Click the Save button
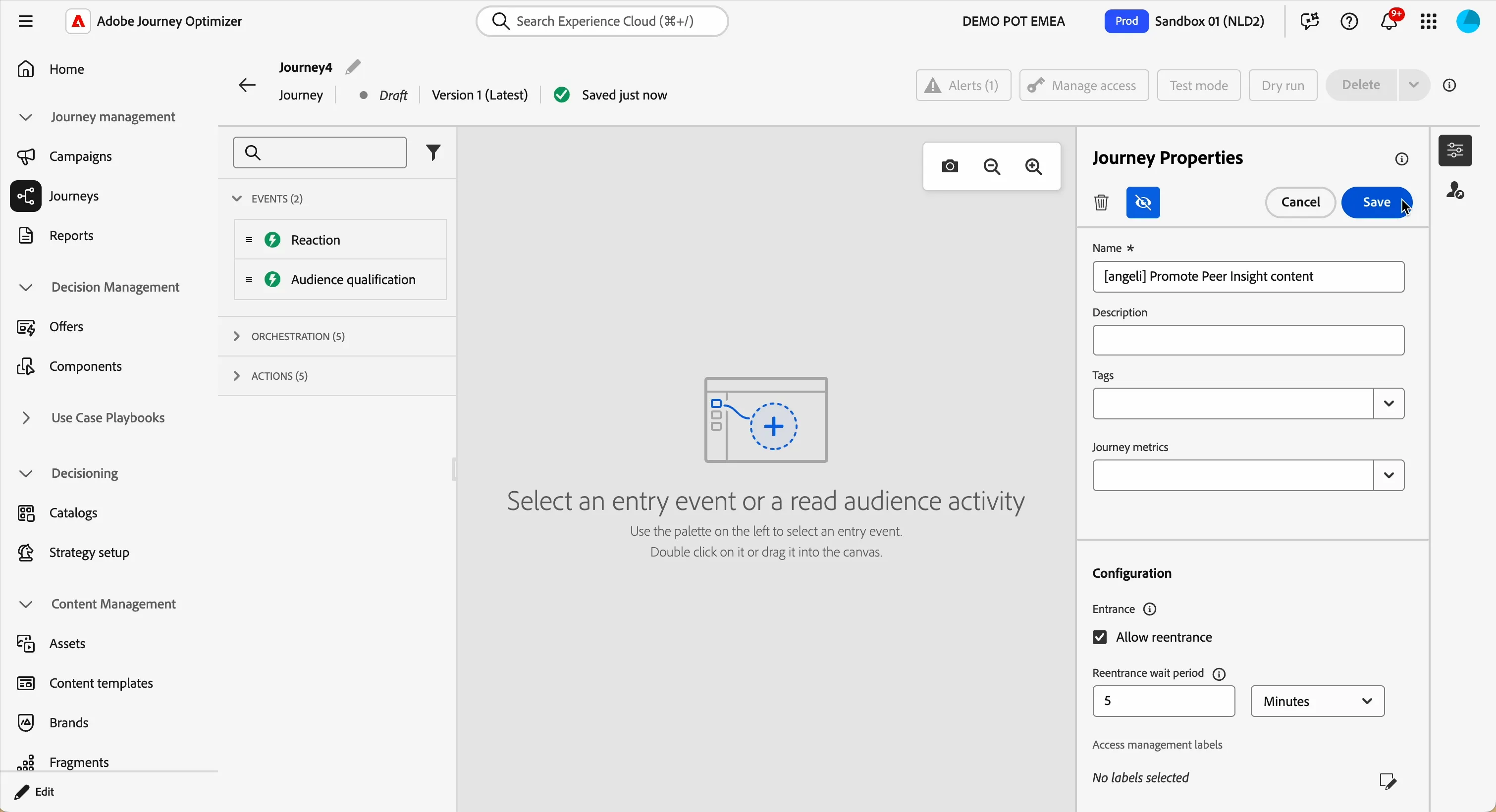 1377,203
